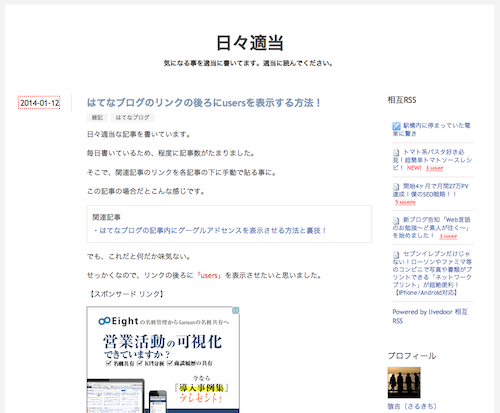Click paragraph この記事の場合だとこんな感じです。
500x413 pixels.
146,191
